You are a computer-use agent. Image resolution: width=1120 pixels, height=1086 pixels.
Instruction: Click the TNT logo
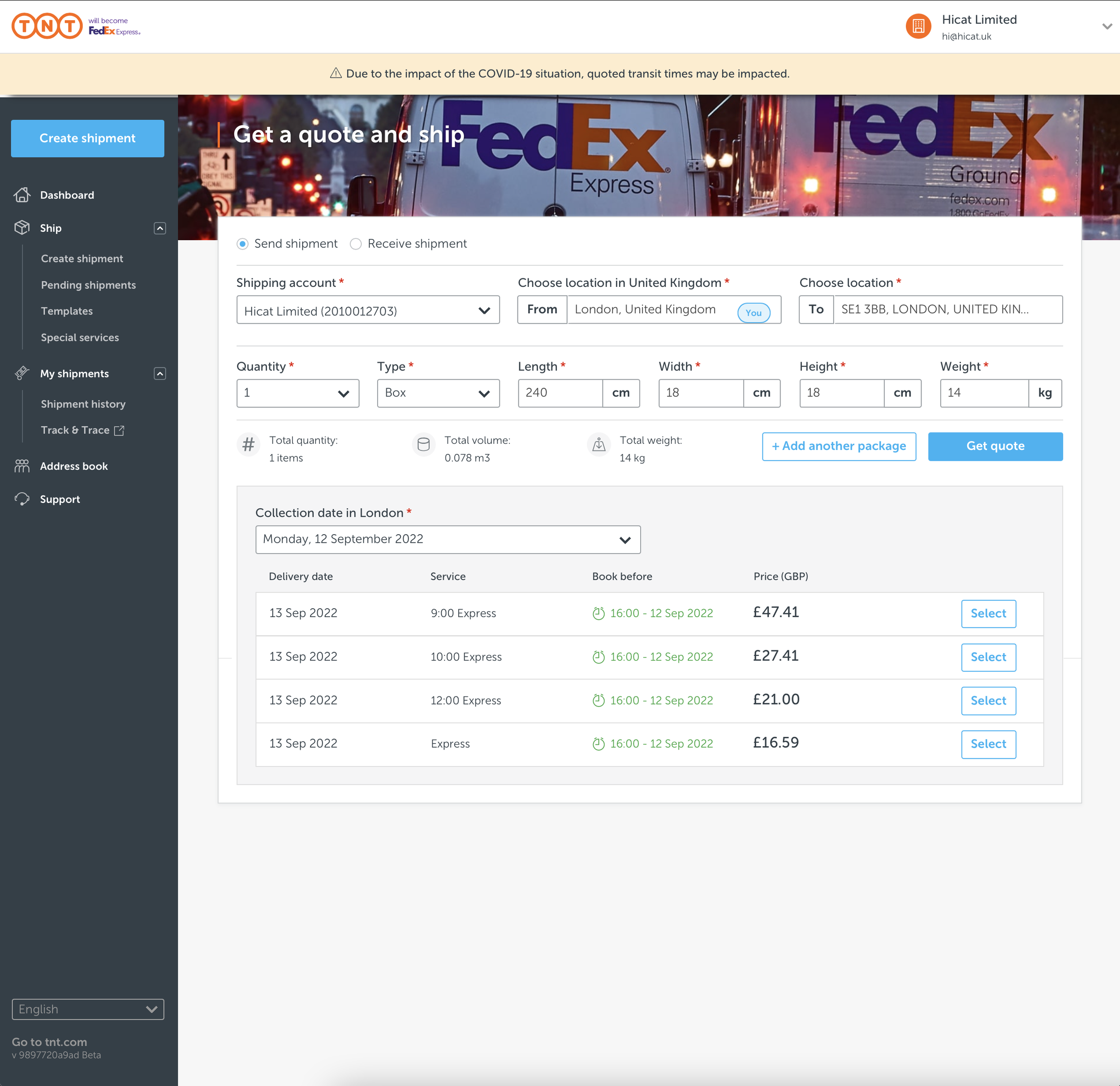[47, 26]
